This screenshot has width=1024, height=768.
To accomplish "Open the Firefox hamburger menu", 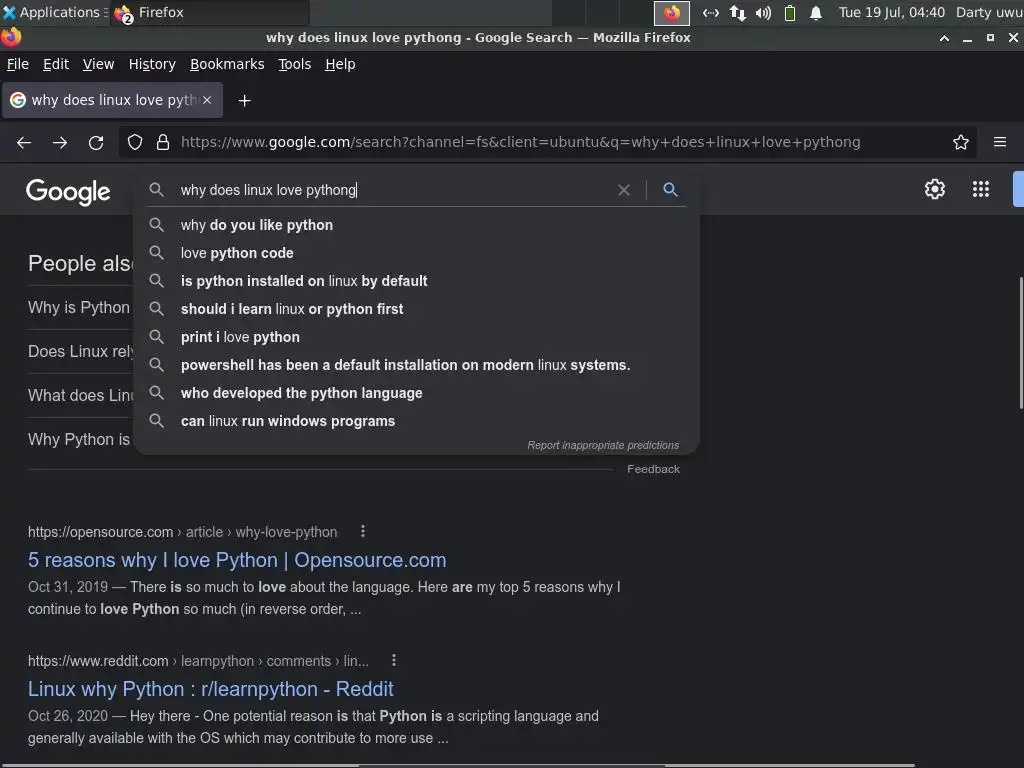I will (x=1000, y=142).
